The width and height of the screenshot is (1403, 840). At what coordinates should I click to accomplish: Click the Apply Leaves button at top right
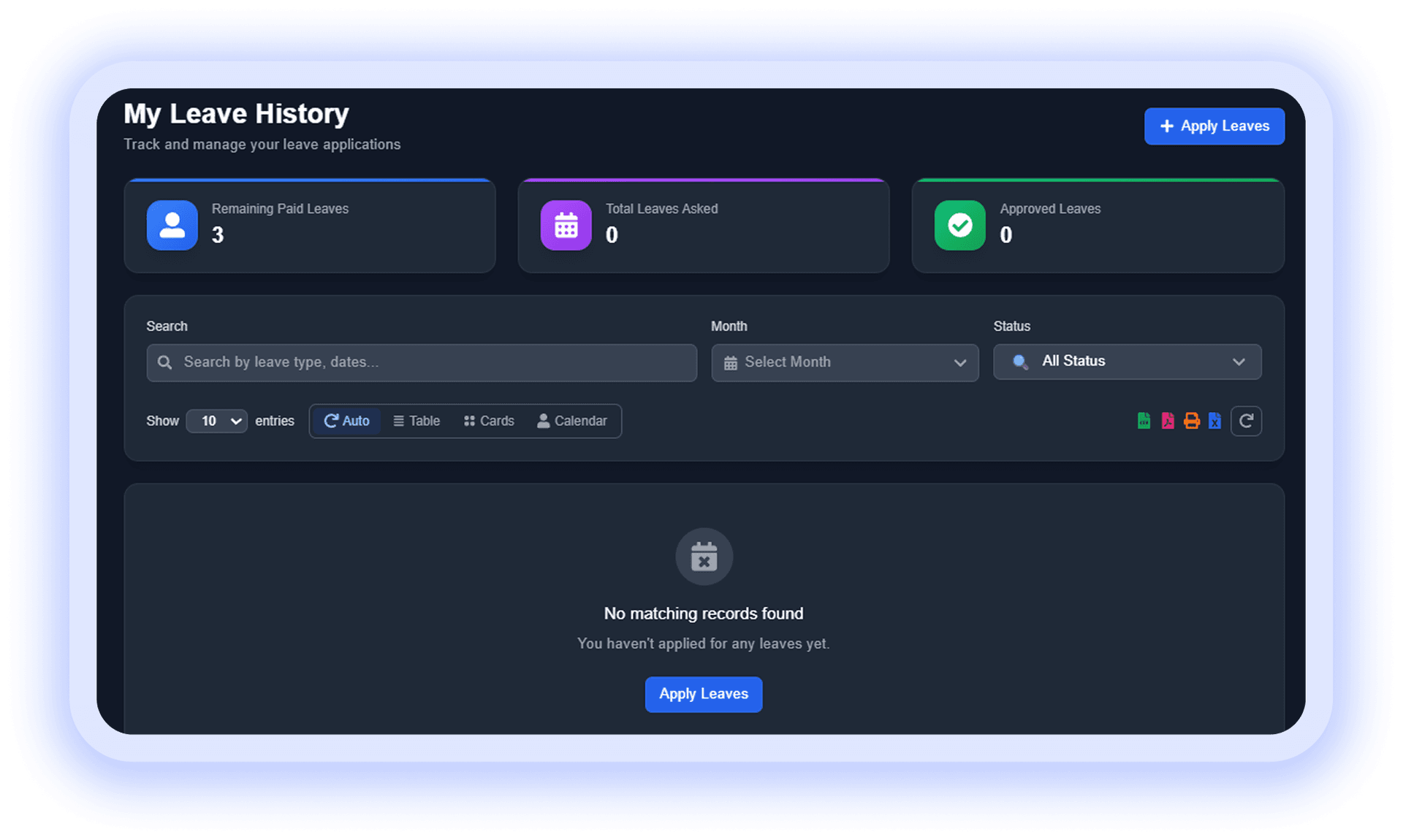click(x=1214, y=126)
